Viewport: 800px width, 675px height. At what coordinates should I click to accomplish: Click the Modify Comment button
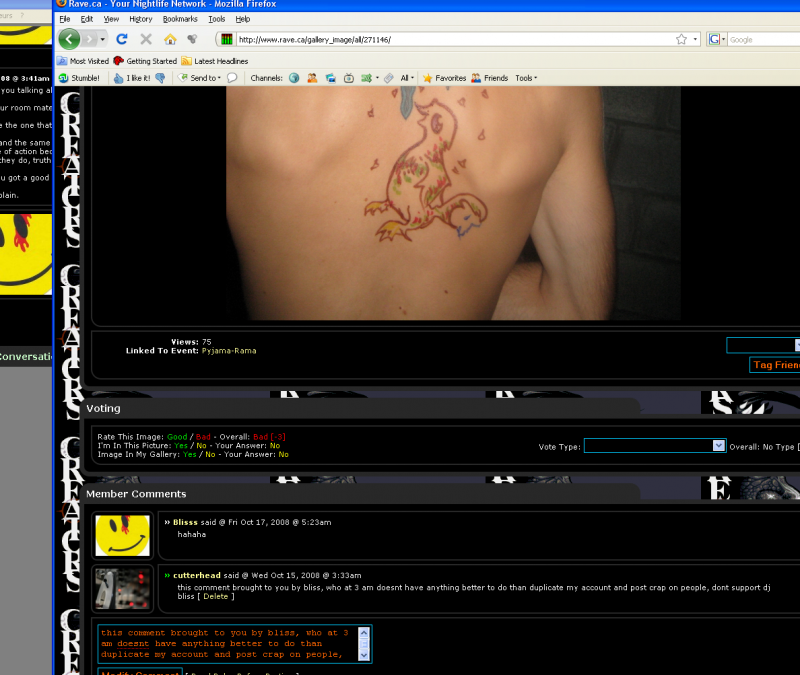tap(140, 671)
